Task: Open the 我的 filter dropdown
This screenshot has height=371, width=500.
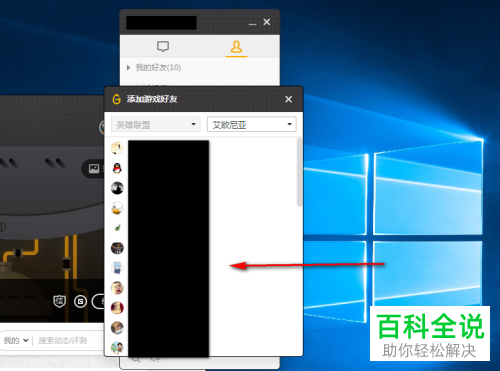Action: coord(16,340)
